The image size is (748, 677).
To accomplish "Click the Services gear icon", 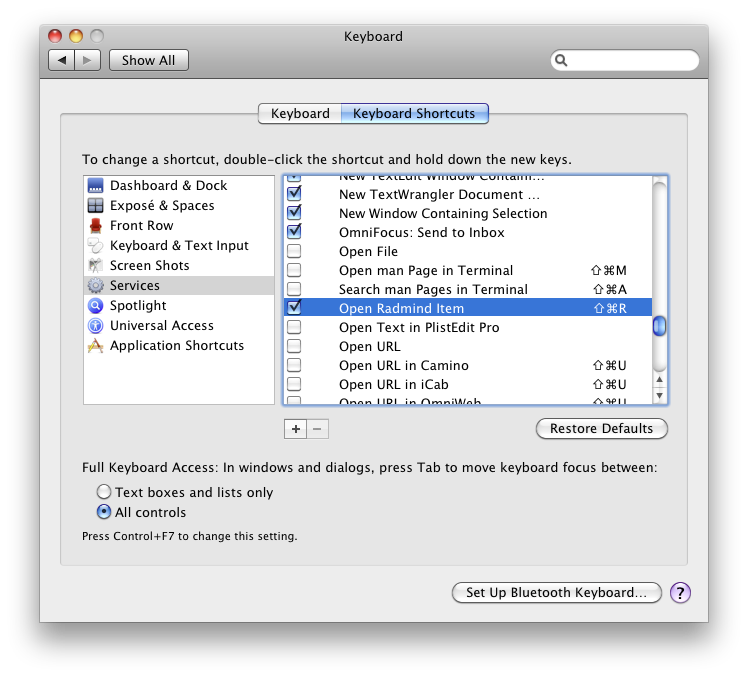I will [95, 285].
